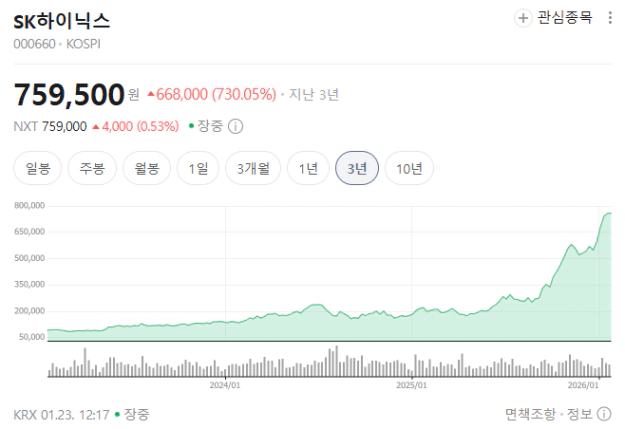The width and height of the screenshot is (625, 429).
Task: Click the 2025/01 label on the chart axis
Action: point(411,384)
